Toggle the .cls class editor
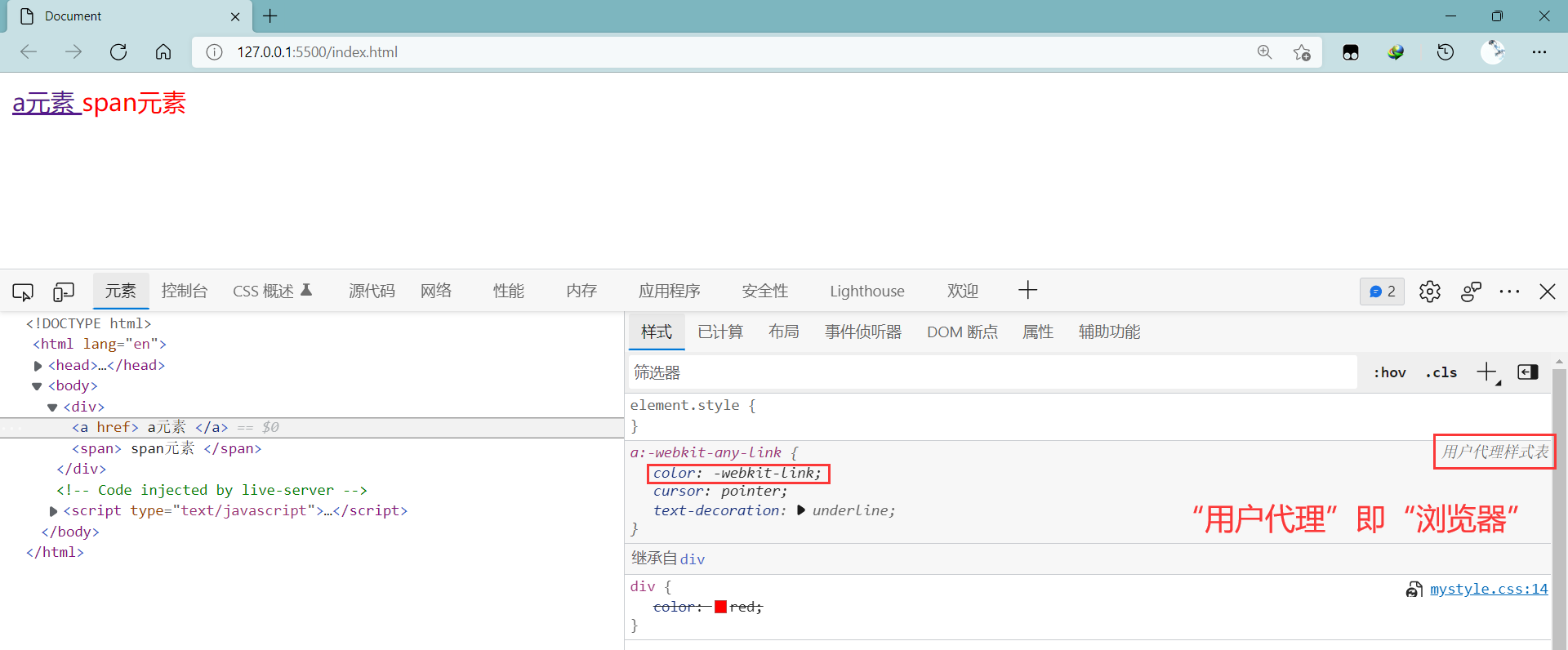 tap(1441, 372)
